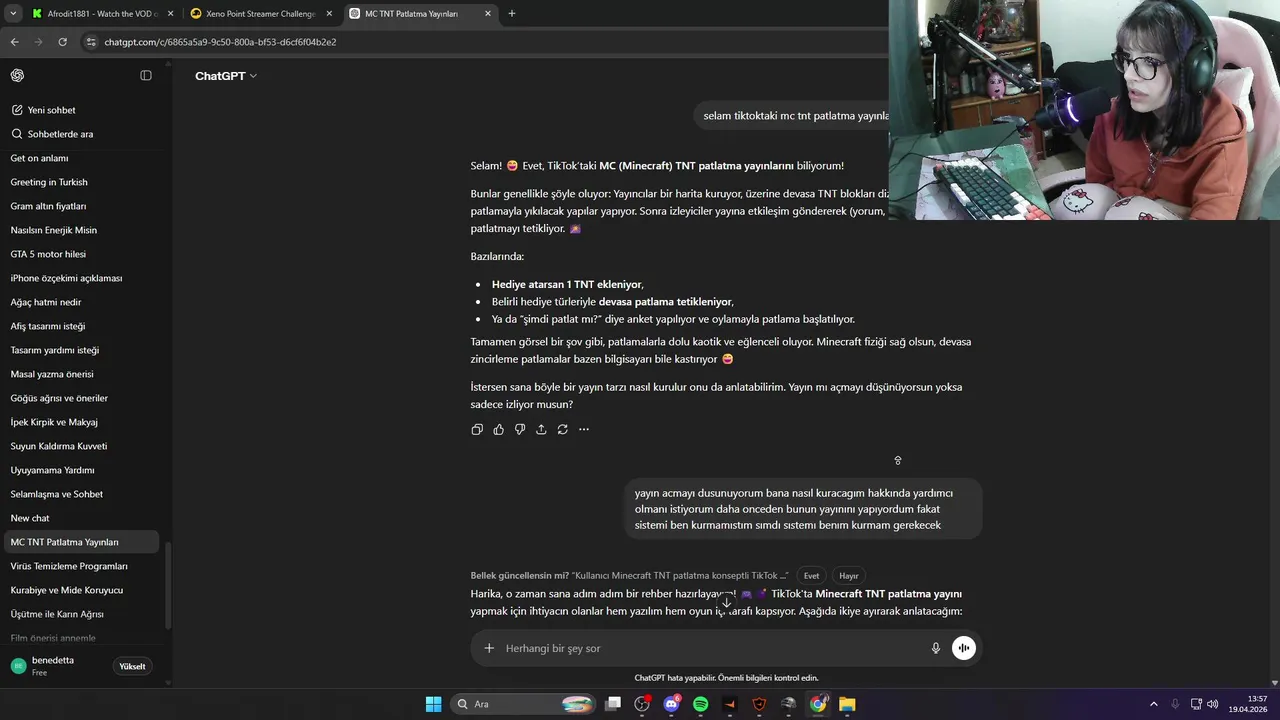Open 'New chat' conversation in sidebar
Screen dimensions: 1280x720
82,518
